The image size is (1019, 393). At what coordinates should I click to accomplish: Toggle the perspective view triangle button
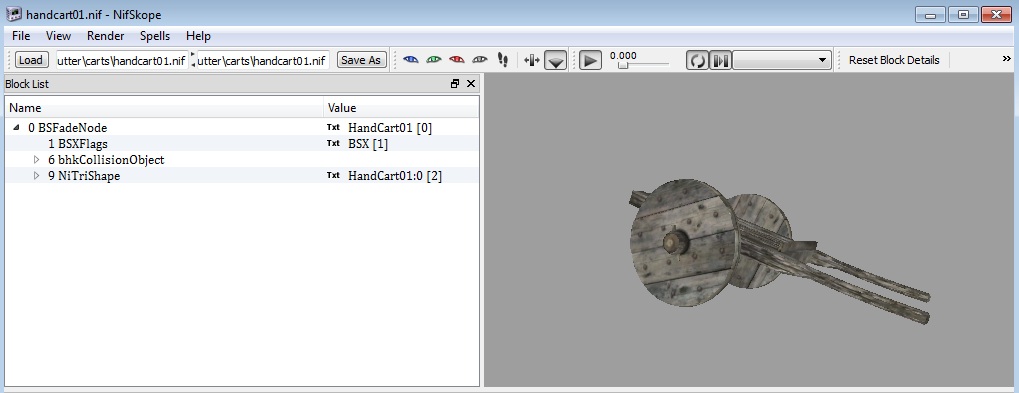556,60
